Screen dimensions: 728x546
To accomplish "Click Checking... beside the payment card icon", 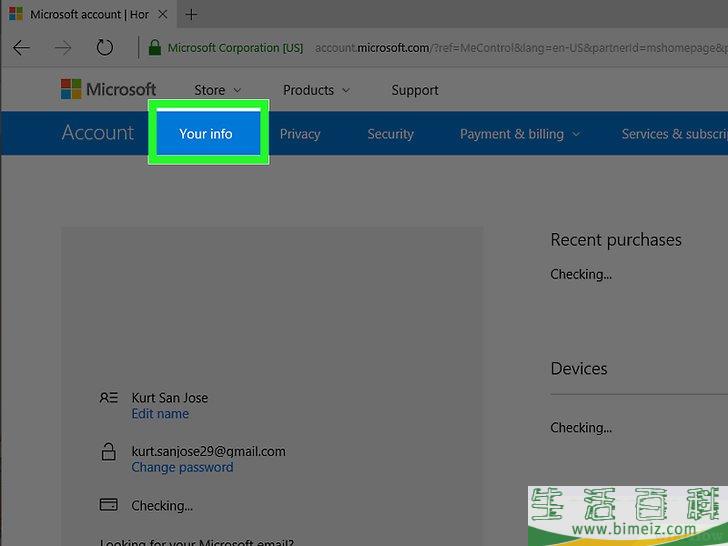I will point(162,506).
